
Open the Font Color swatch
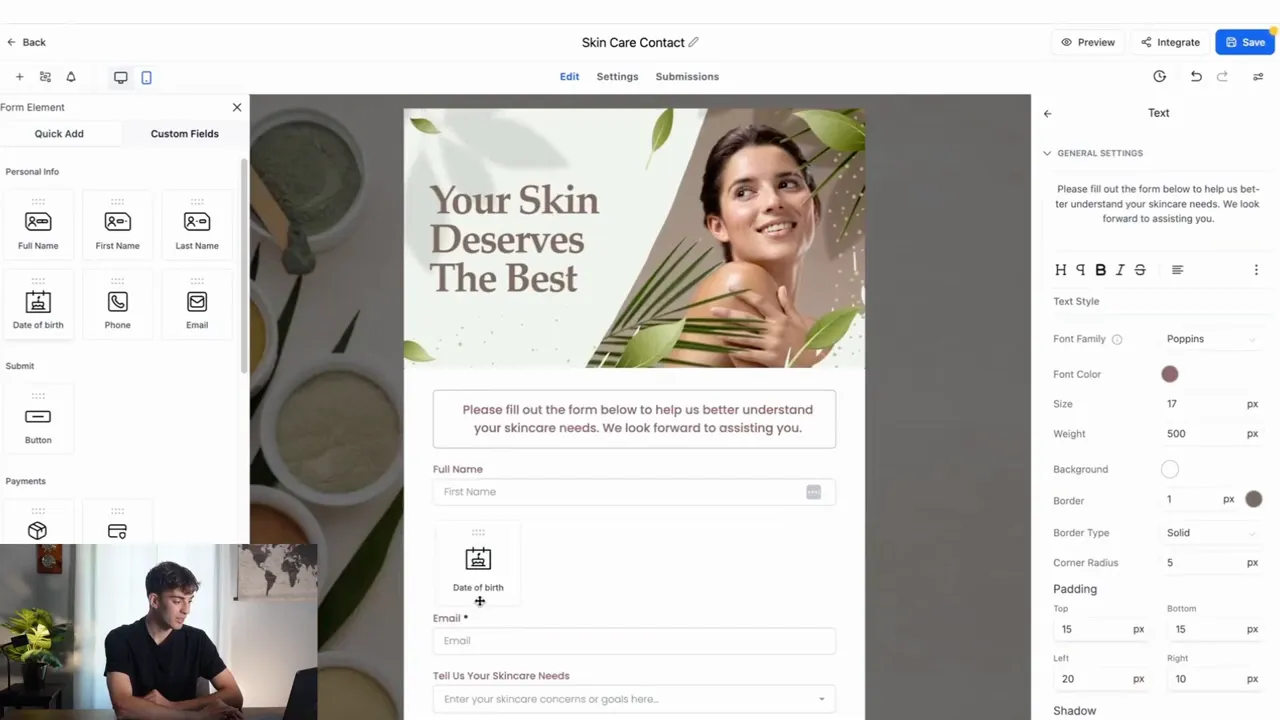pos(1170,374)
